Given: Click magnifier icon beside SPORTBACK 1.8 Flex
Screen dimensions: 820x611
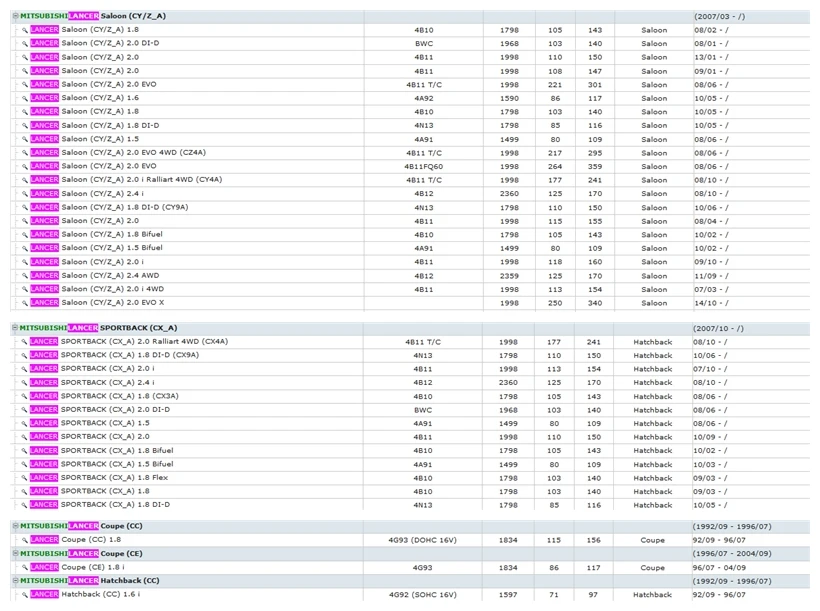Looking at the screenshot, I should click(24, 478).
